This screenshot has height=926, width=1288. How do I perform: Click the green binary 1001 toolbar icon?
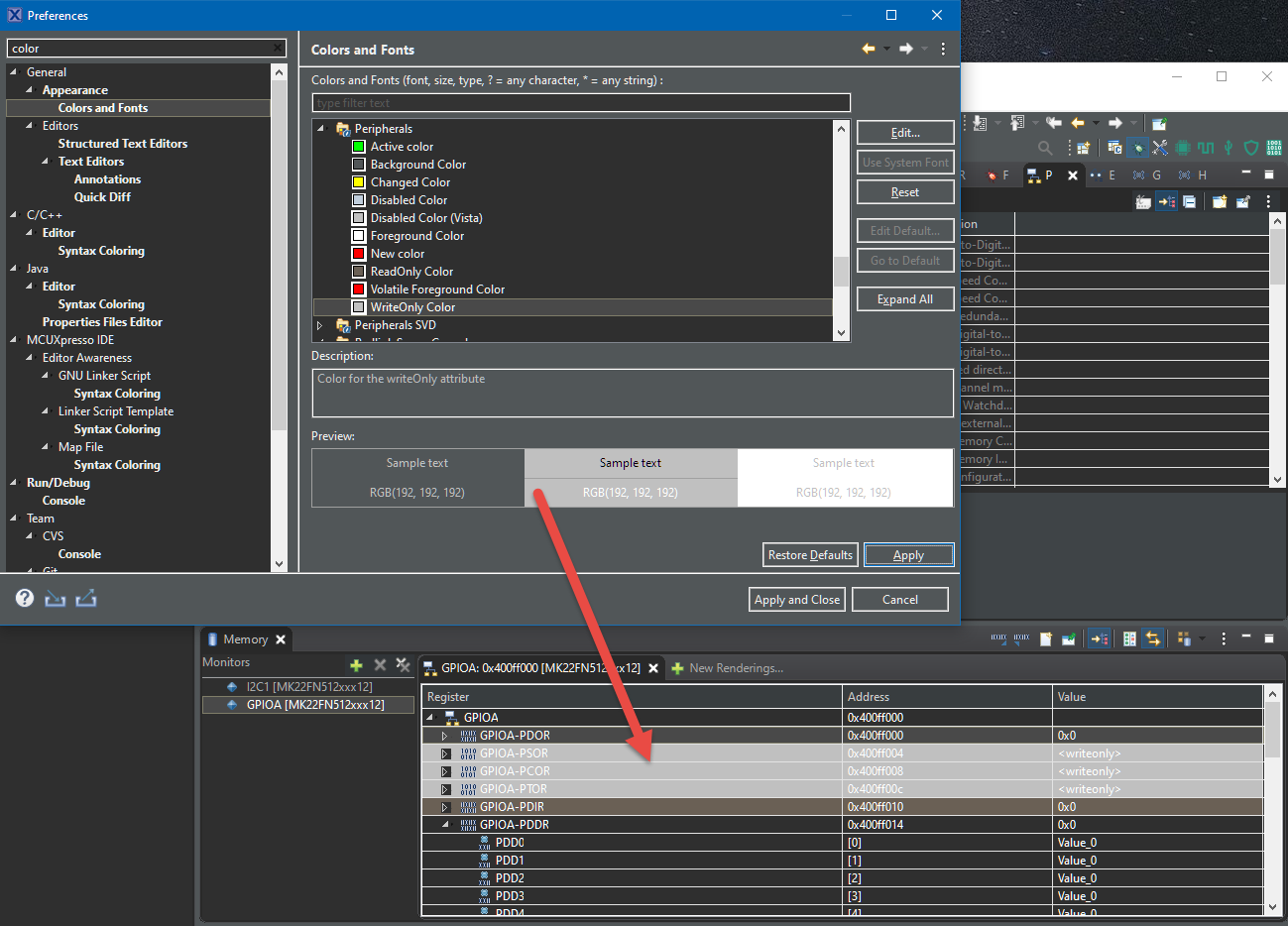pyautogui.click(x=1273, y=148)
